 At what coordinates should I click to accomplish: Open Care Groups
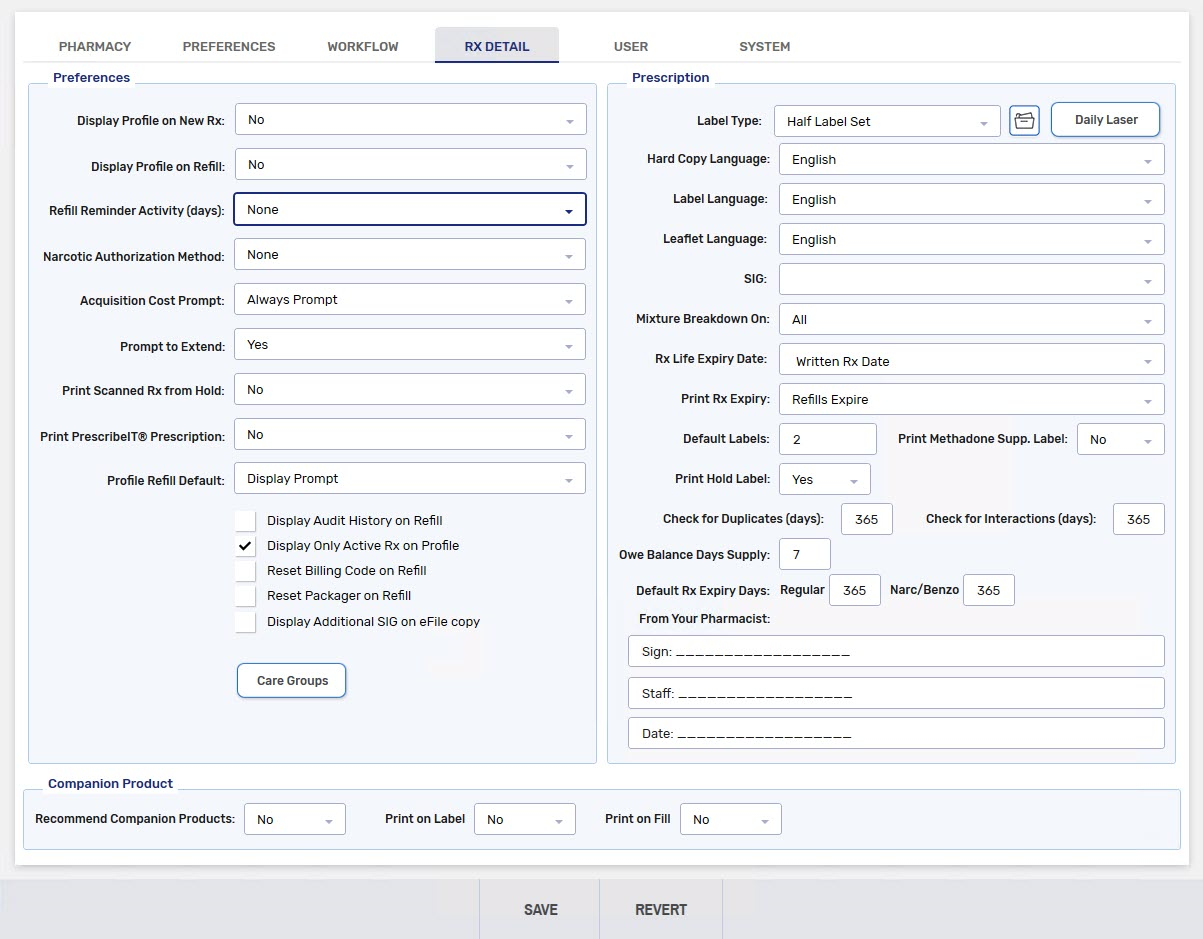point(292,681)
